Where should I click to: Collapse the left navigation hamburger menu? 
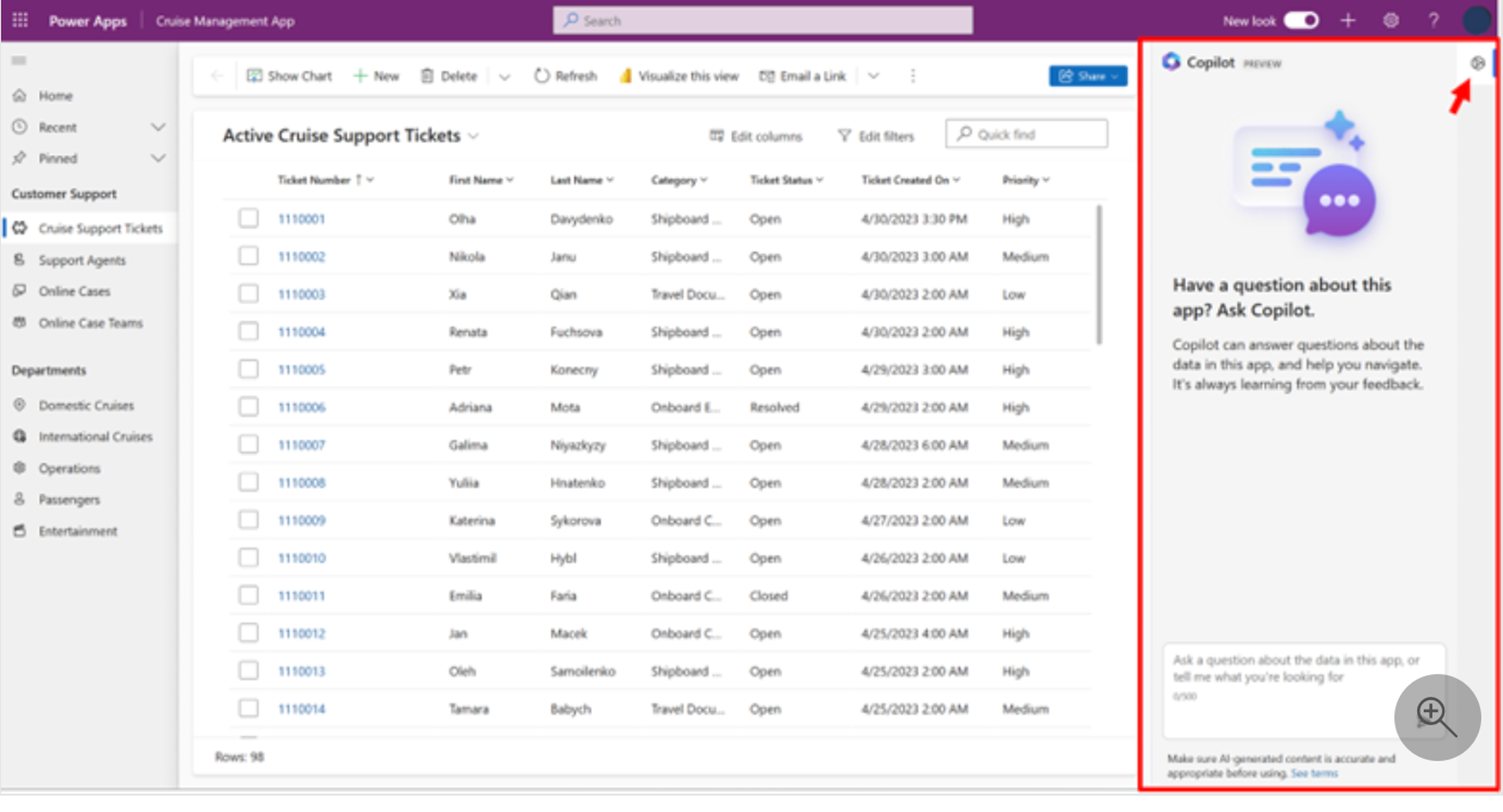[19, 61]
